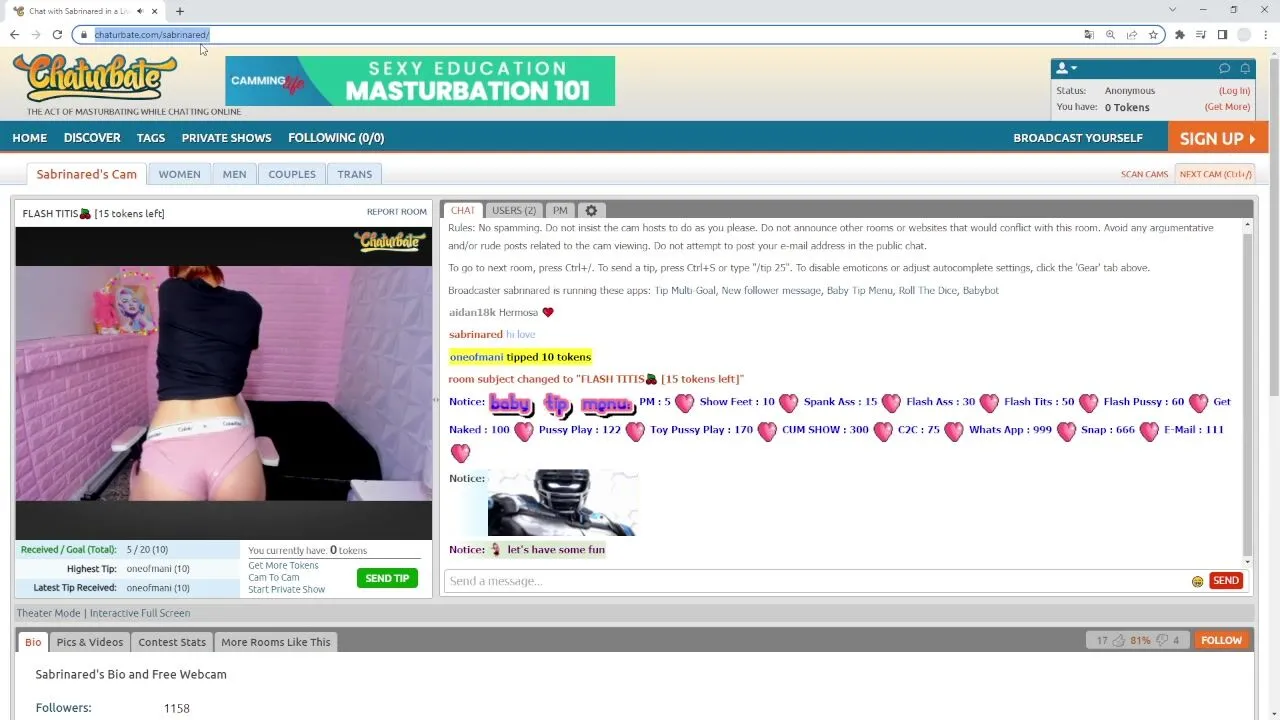This screenshot has height=720, width=1280.
Task: Go back with the browser back arrow
Action: click(14, 34)
